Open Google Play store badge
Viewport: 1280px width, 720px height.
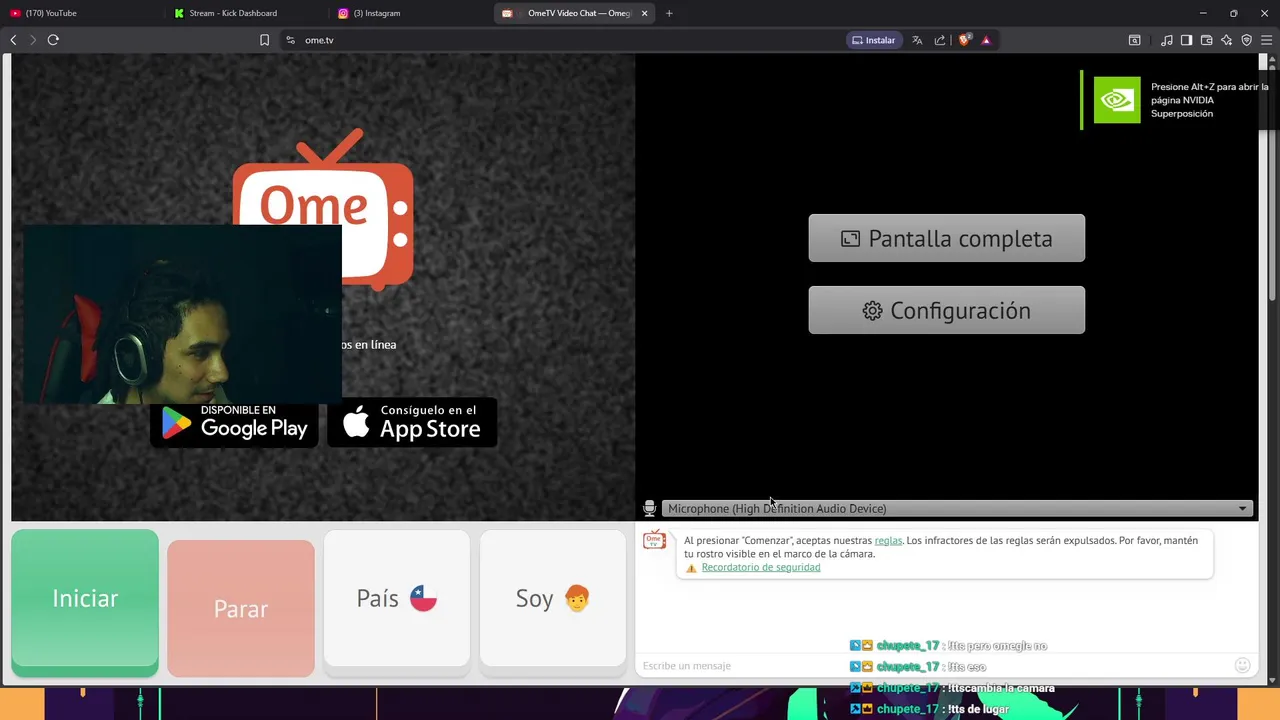point(234,422)
